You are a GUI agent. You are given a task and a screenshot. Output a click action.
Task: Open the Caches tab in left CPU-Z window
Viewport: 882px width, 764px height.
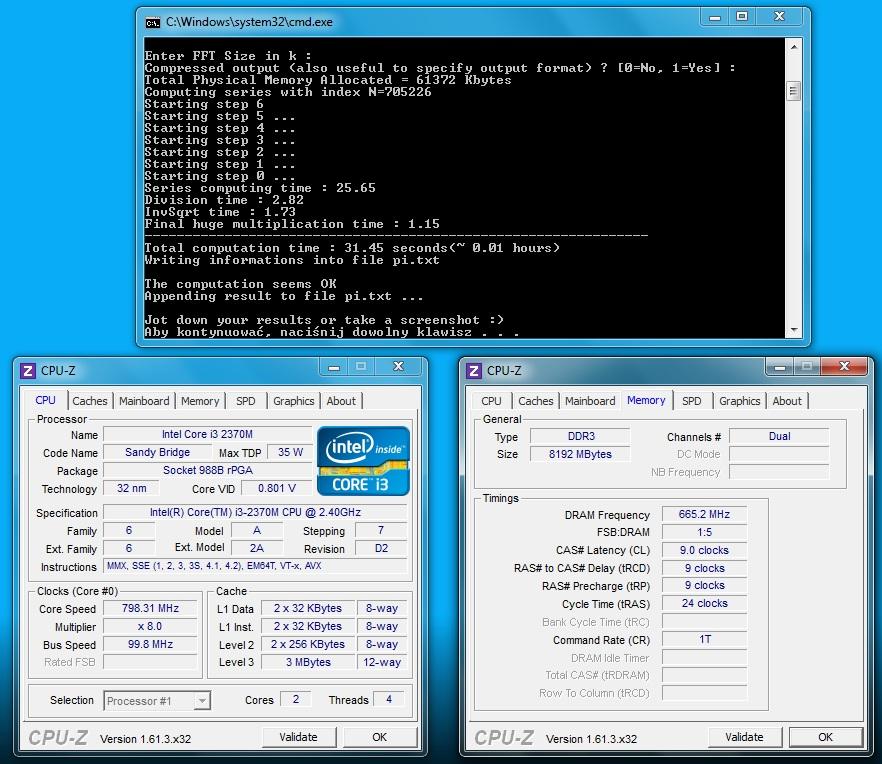(89, 401)
